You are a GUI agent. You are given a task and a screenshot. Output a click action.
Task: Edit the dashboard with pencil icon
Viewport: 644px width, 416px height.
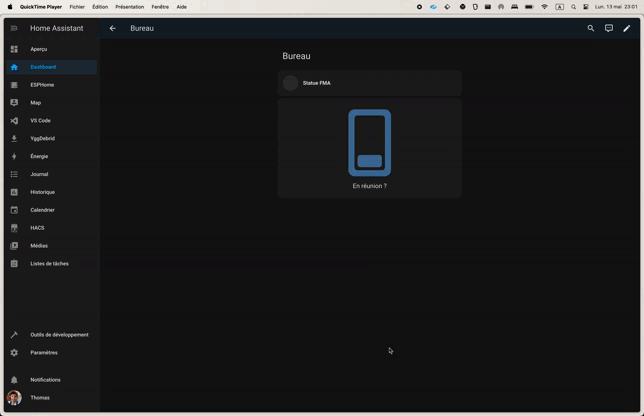tap(627, 28)
